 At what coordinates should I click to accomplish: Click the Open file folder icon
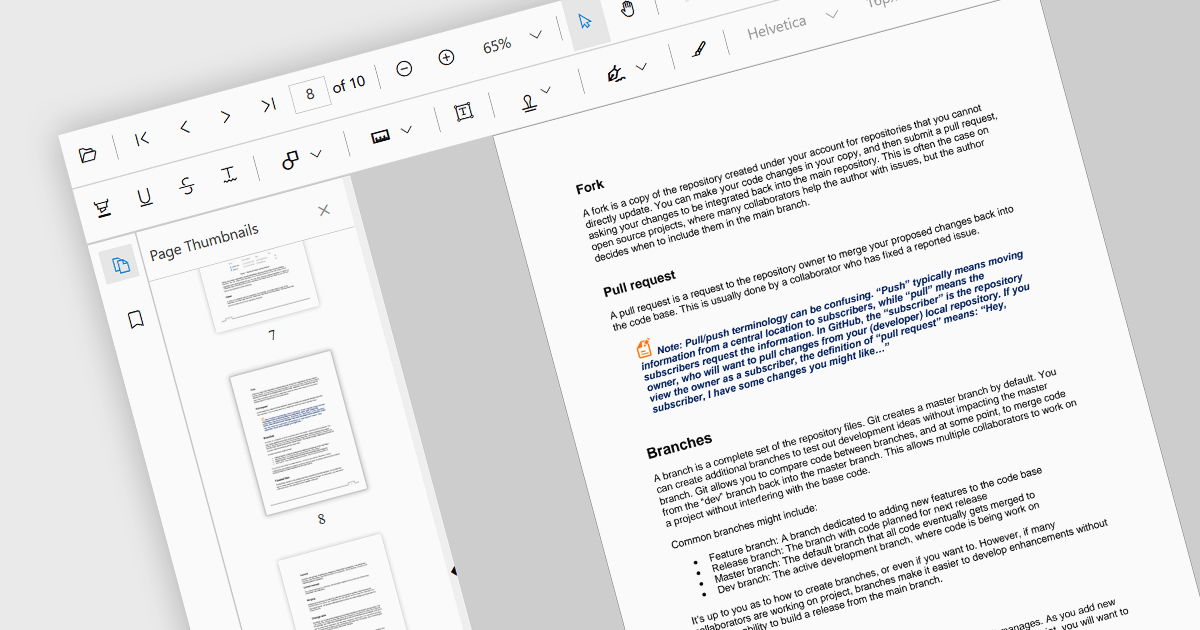(88, 155)
